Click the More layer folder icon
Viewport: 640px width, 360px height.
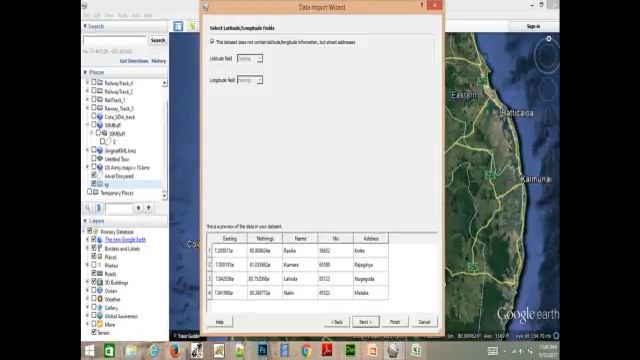(100, 324)
